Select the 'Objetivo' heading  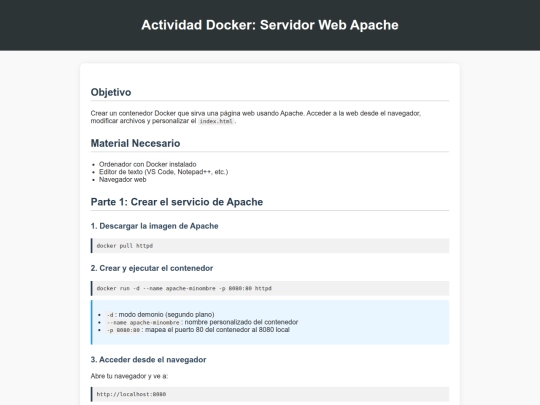click(x=111, y=92)
